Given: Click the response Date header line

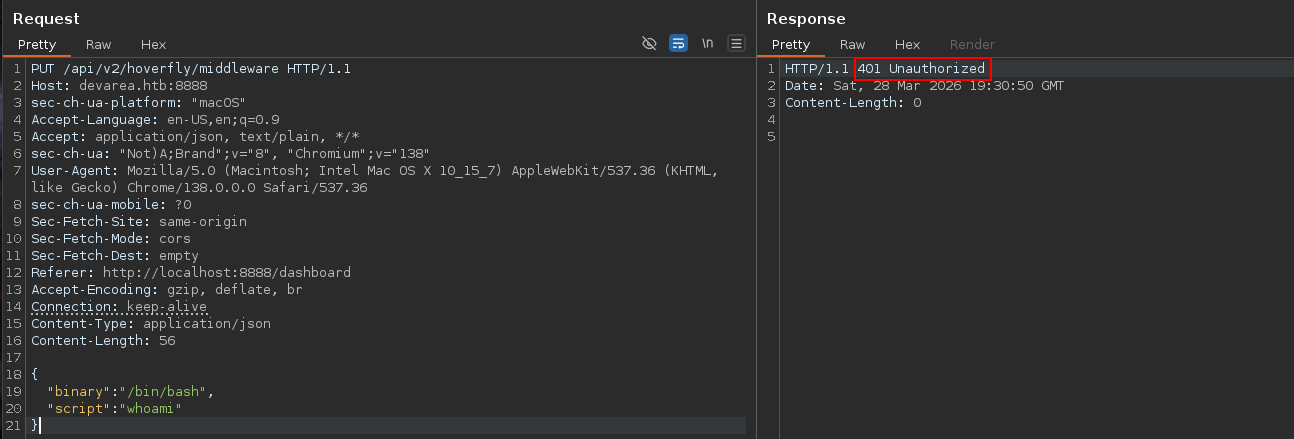Looking at the screenshot, I should pyautogui.click(x=924, y=86).
